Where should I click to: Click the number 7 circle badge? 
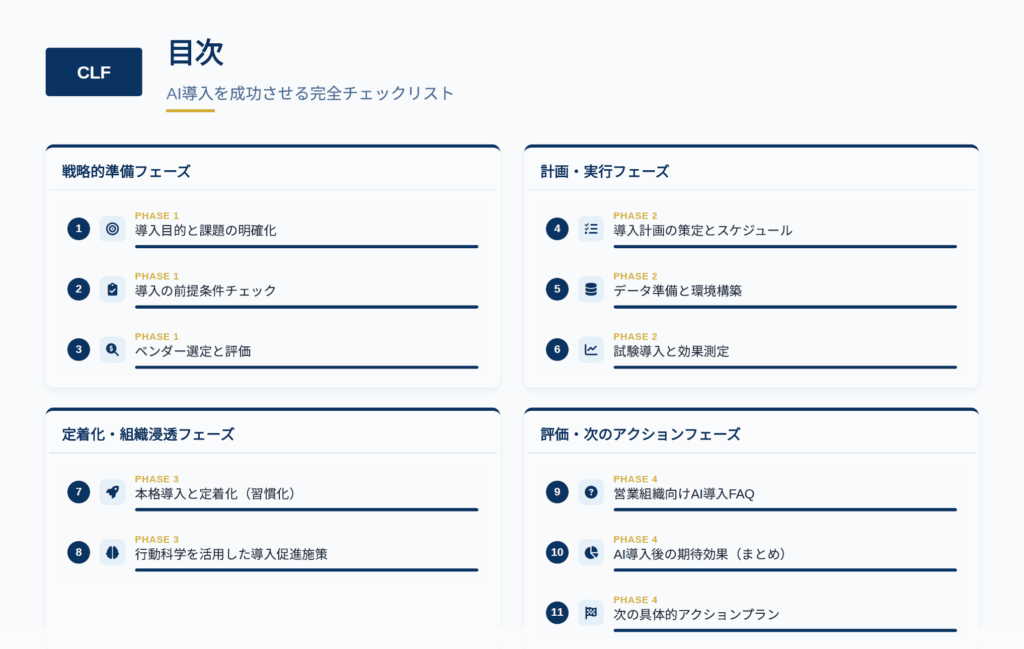tap(78, 492)
